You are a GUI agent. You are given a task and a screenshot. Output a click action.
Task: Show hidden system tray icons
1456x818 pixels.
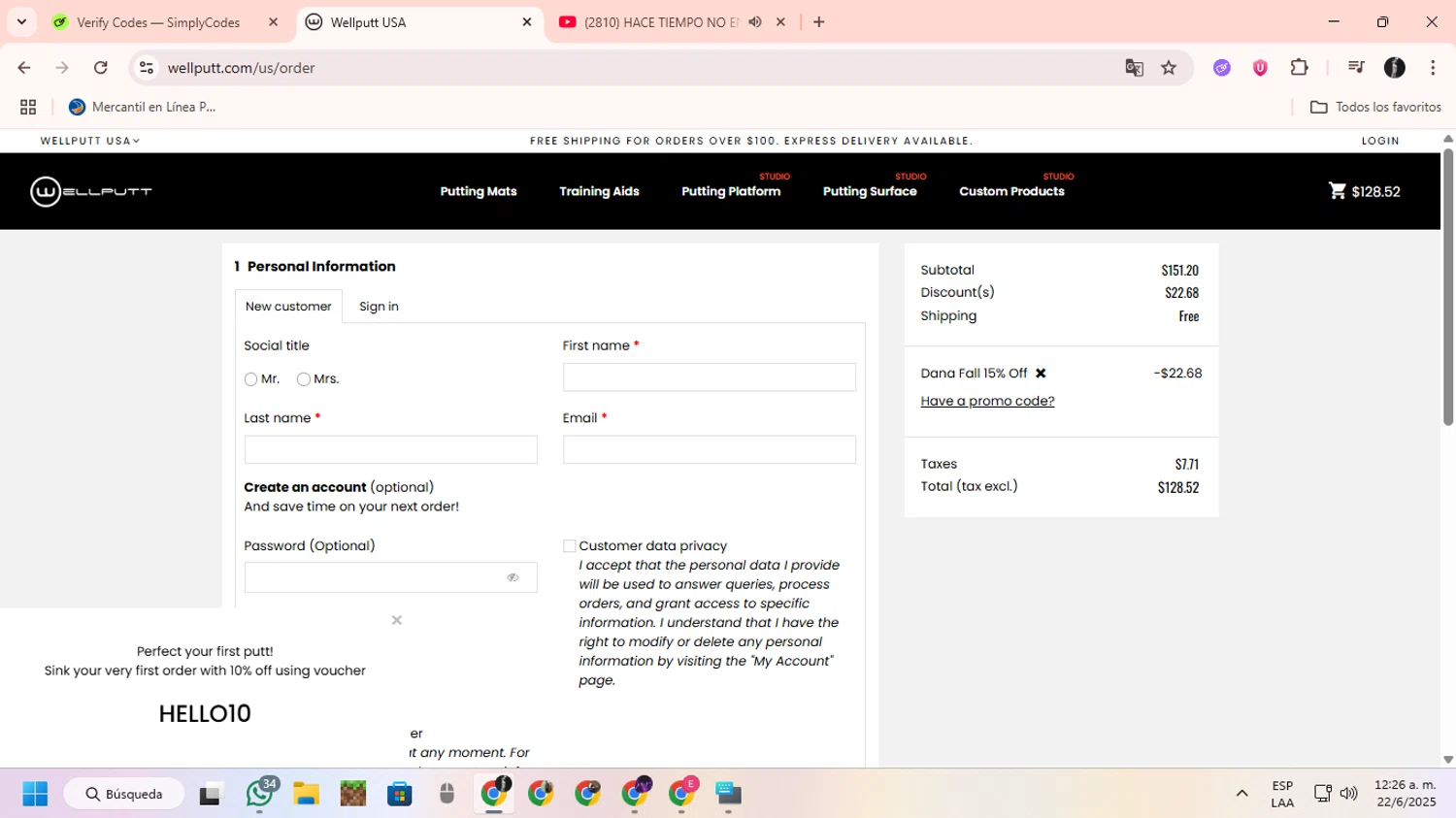tap(1241, 794)
